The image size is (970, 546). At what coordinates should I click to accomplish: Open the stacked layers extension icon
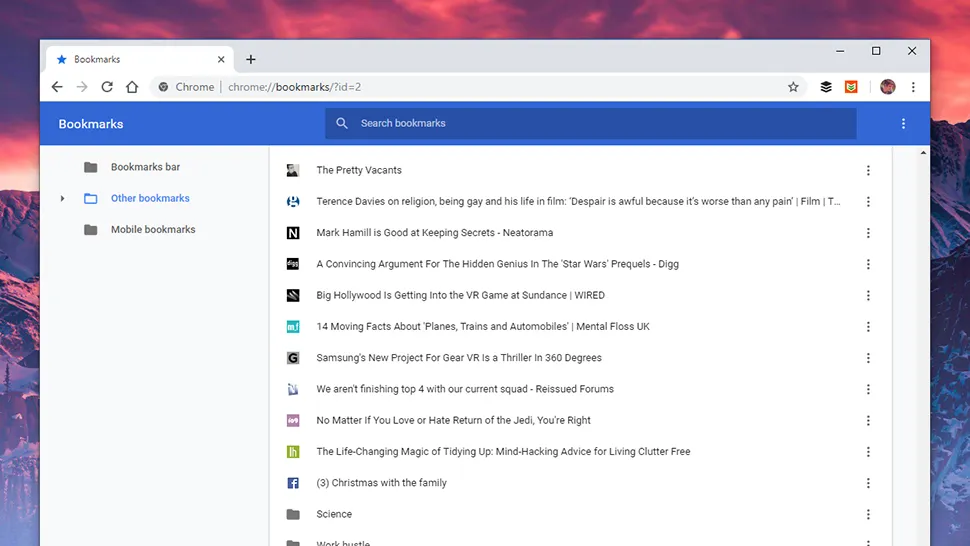(826, 87)
